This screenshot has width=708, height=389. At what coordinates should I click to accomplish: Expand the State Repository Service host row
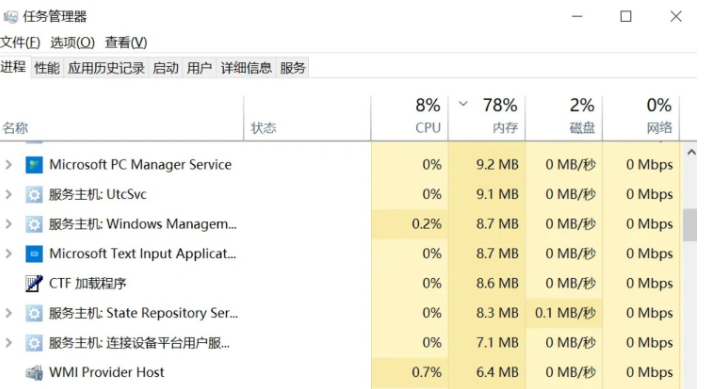tap(9, 313)
